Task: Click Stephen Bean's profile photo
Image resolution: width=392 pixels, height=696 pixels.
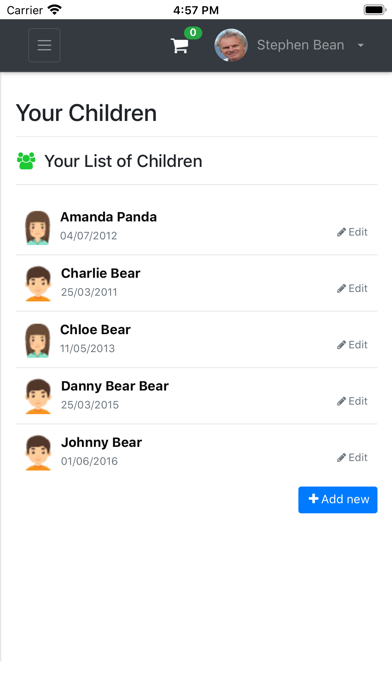Action: (231, 45)
